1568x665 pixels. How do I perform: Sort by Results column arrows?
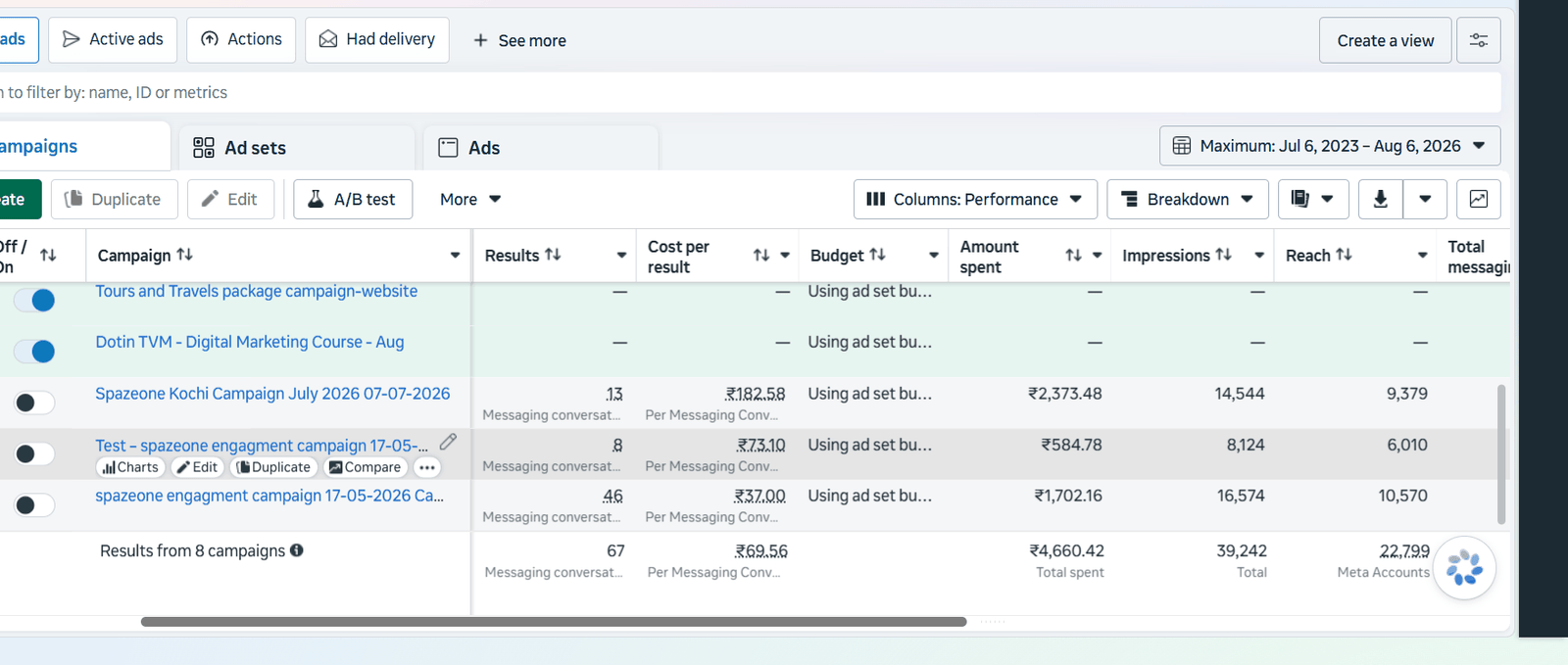(x=553, y=255)
